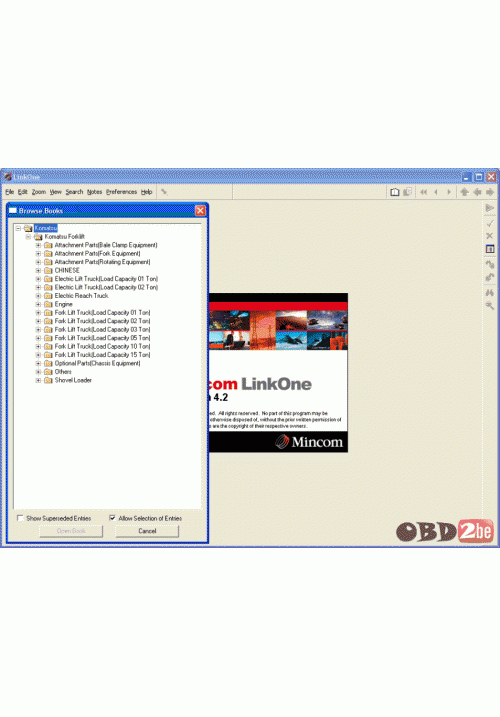Viewport: 500px width, 717px height.
Task: Click the blue-topped window icon in the right sidebar
Action: 490,249
